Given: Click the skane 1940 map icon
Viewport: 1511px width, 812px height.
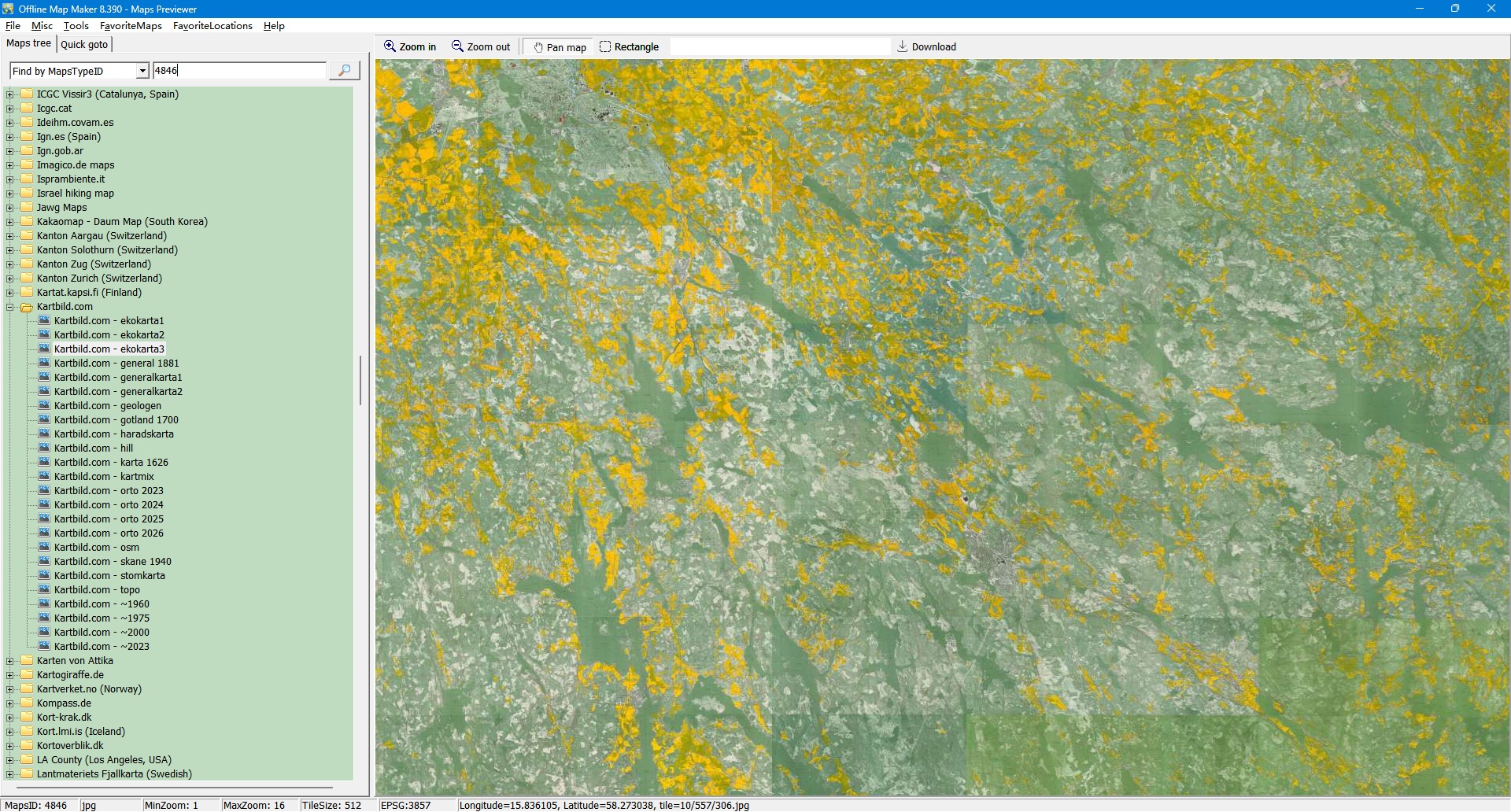Looking at the screenshot, I should coord(45,562).
